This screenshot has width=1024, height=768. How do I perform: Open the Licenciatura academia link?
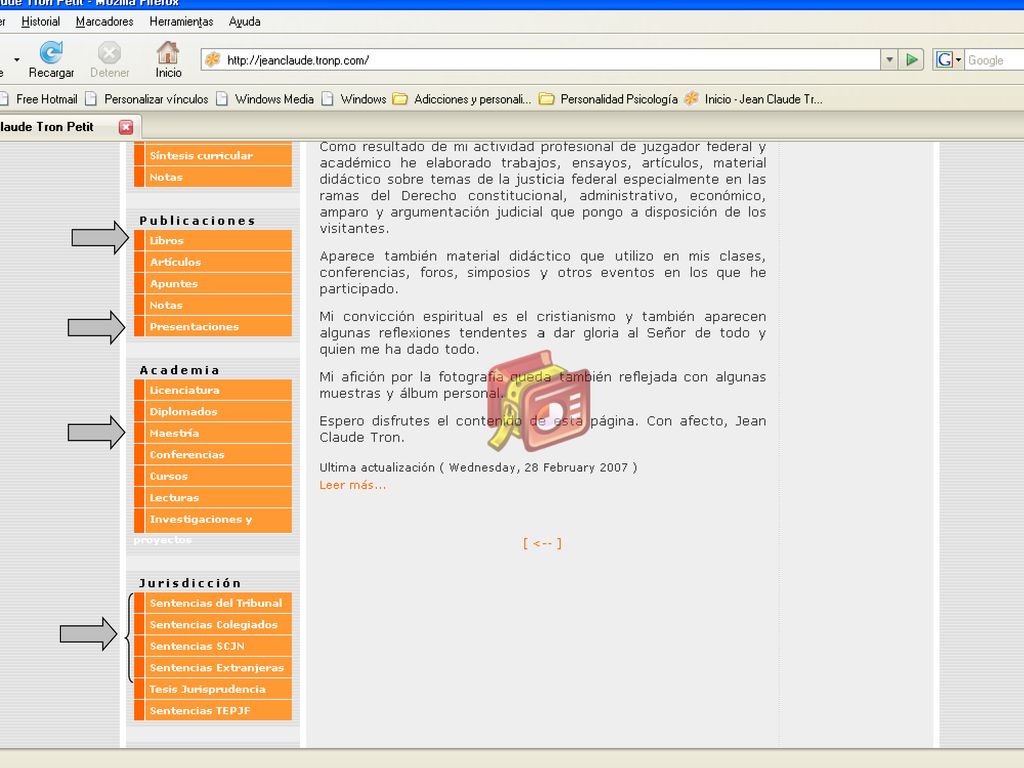(x=213, y=390)
